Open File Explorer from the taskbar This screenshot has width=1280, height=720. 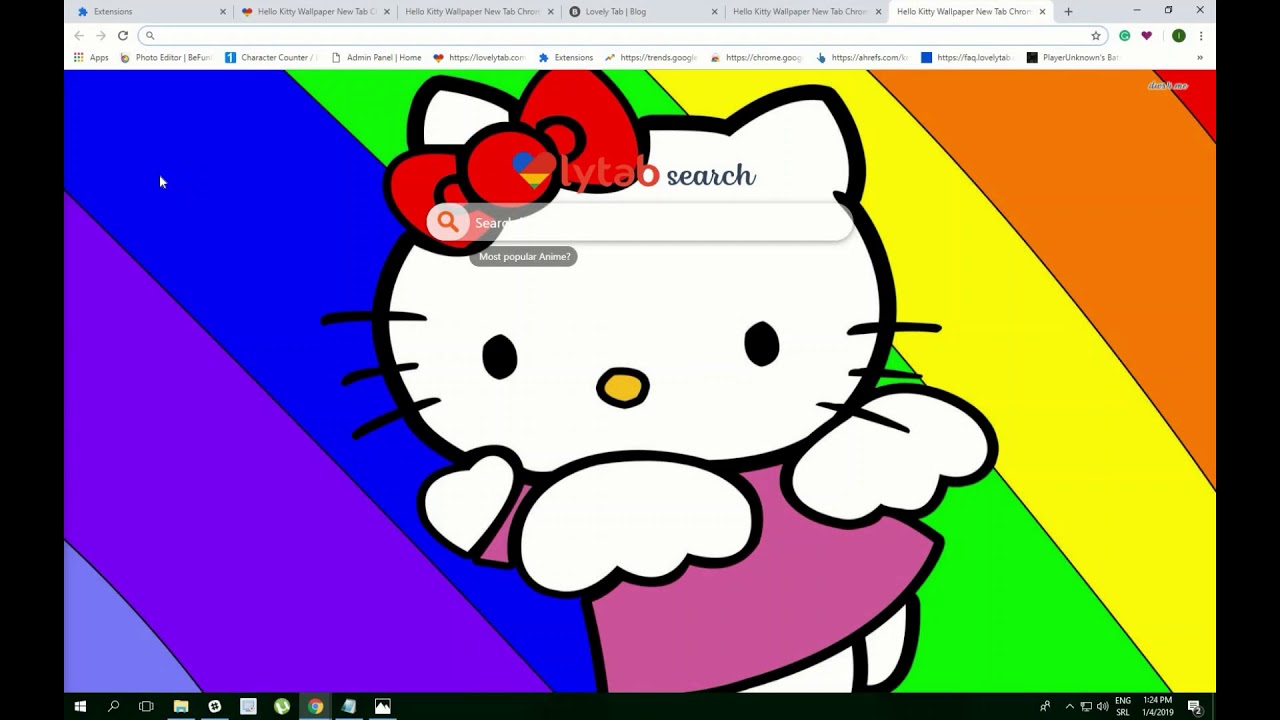point(181,706)
